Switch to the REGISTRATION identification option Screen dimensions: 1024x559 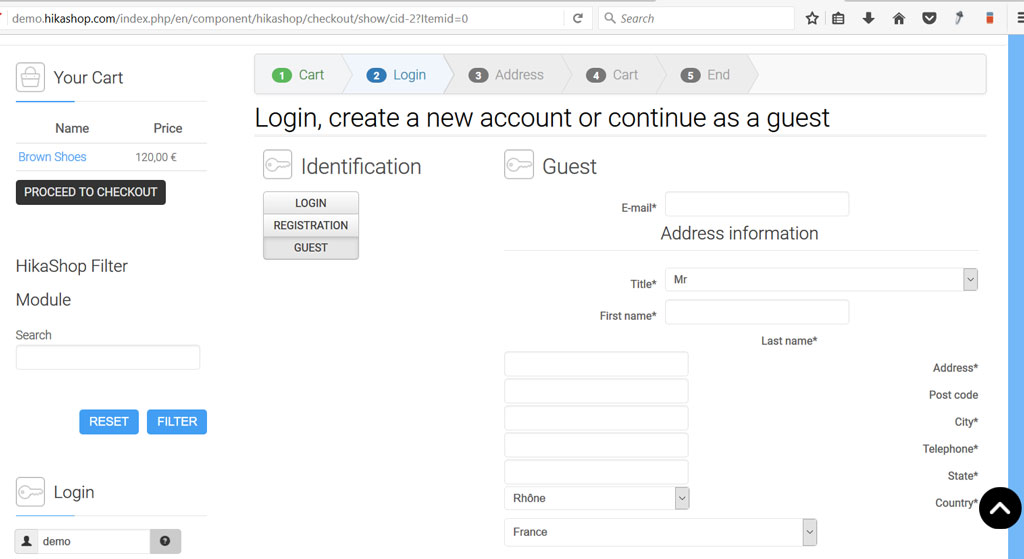tap(310, 225)
